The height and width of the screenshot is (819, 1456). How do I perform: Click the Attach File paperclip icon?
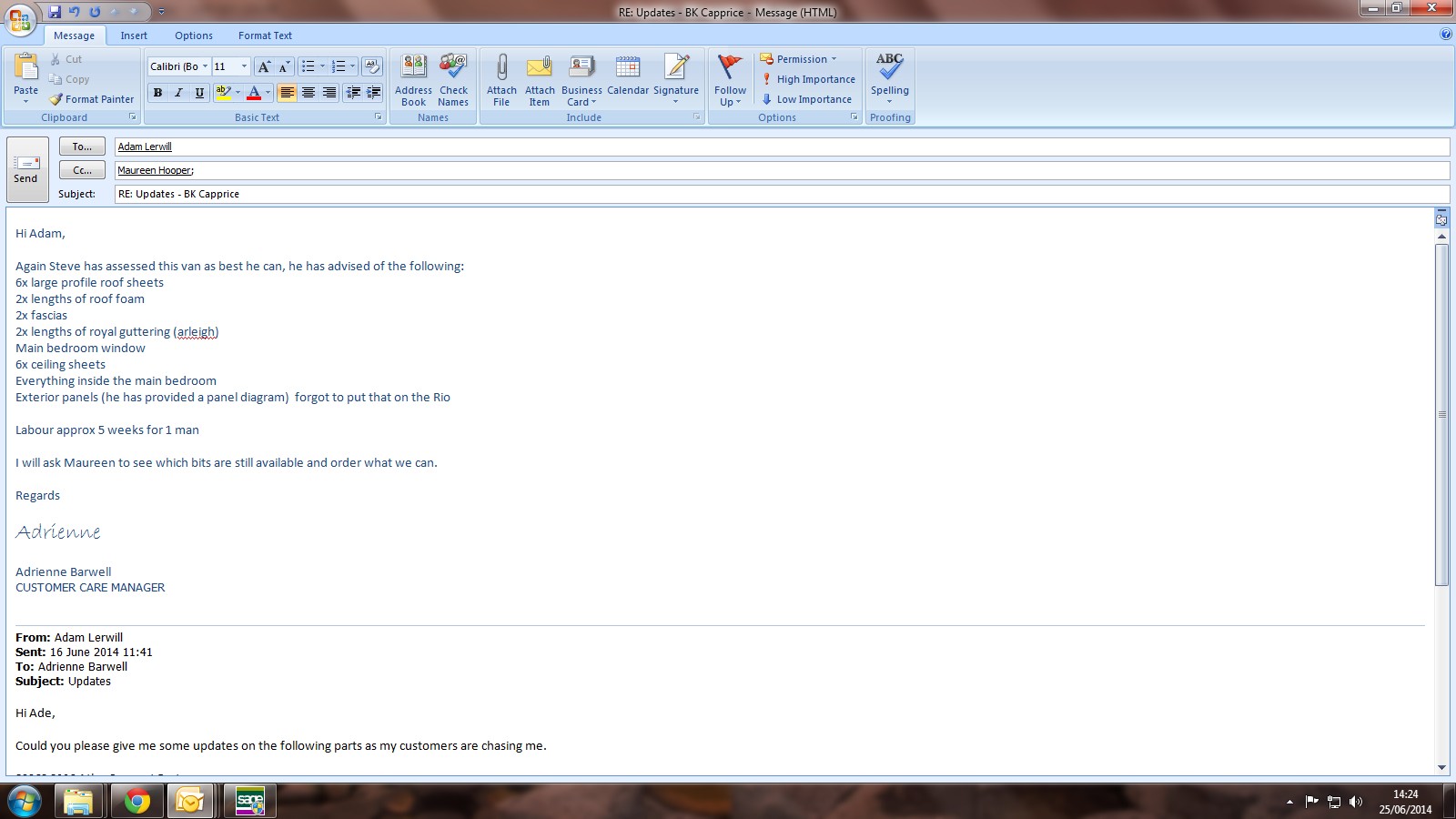tap(501, 69)
